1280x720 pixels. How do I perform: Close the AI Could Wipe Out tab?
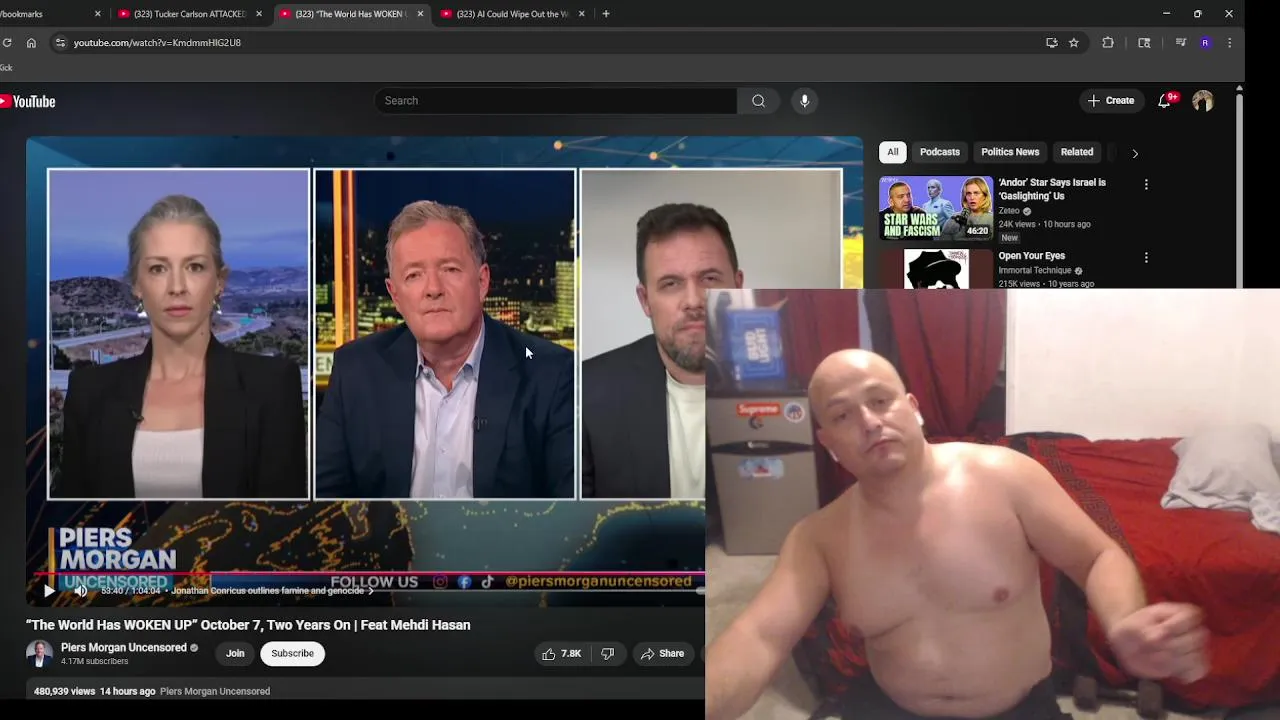pos(582,14)
